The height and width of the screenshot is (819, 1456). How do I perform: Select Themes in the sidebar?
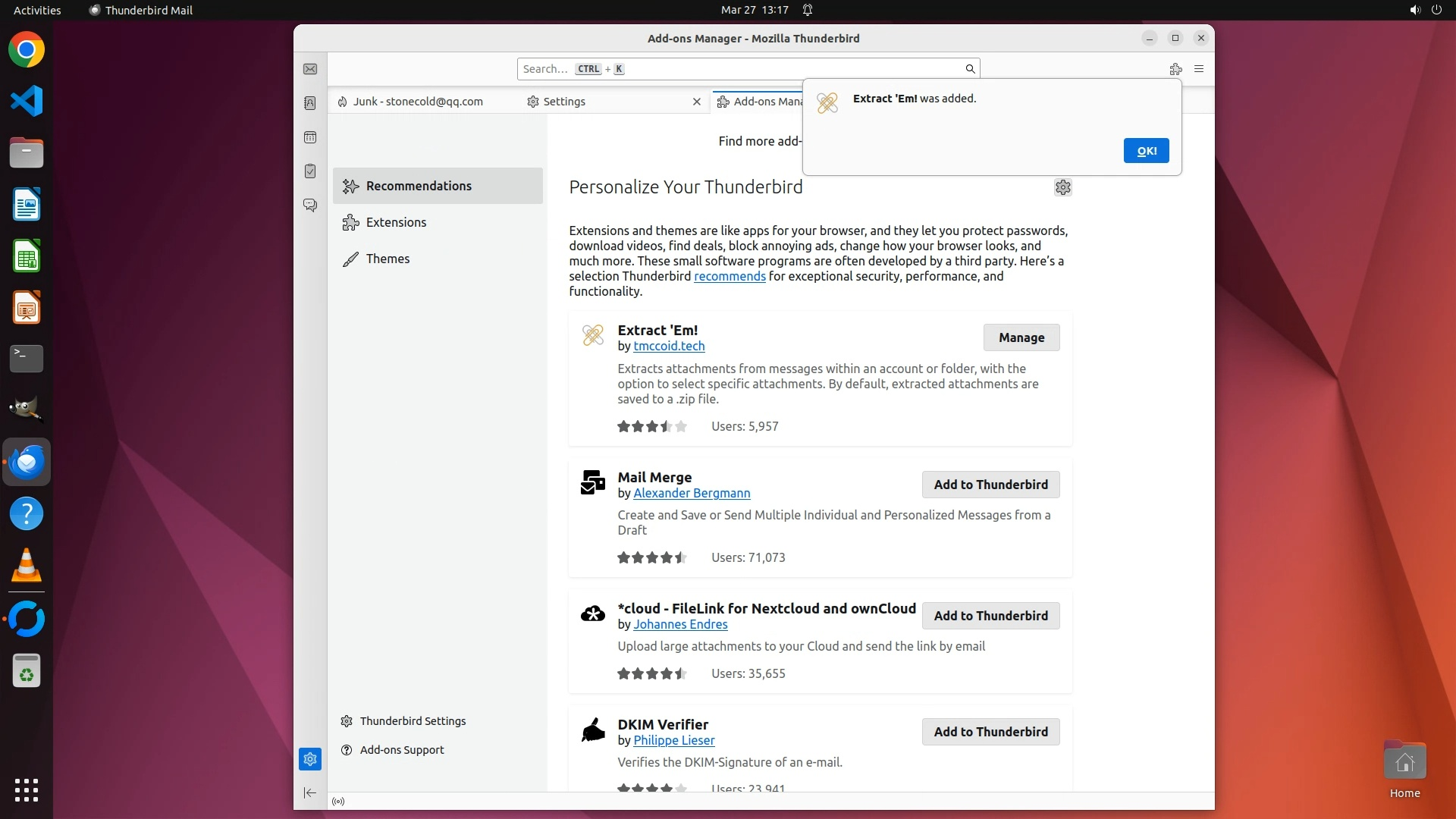coord(388,259)
